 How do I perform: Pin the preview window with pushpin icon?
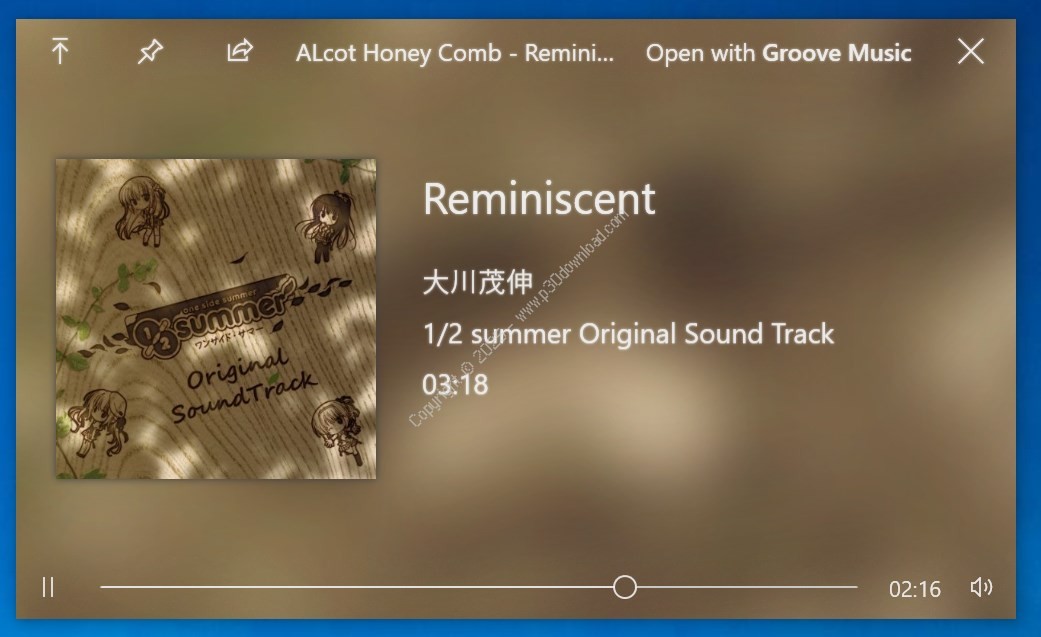click(x=150, y=51)
